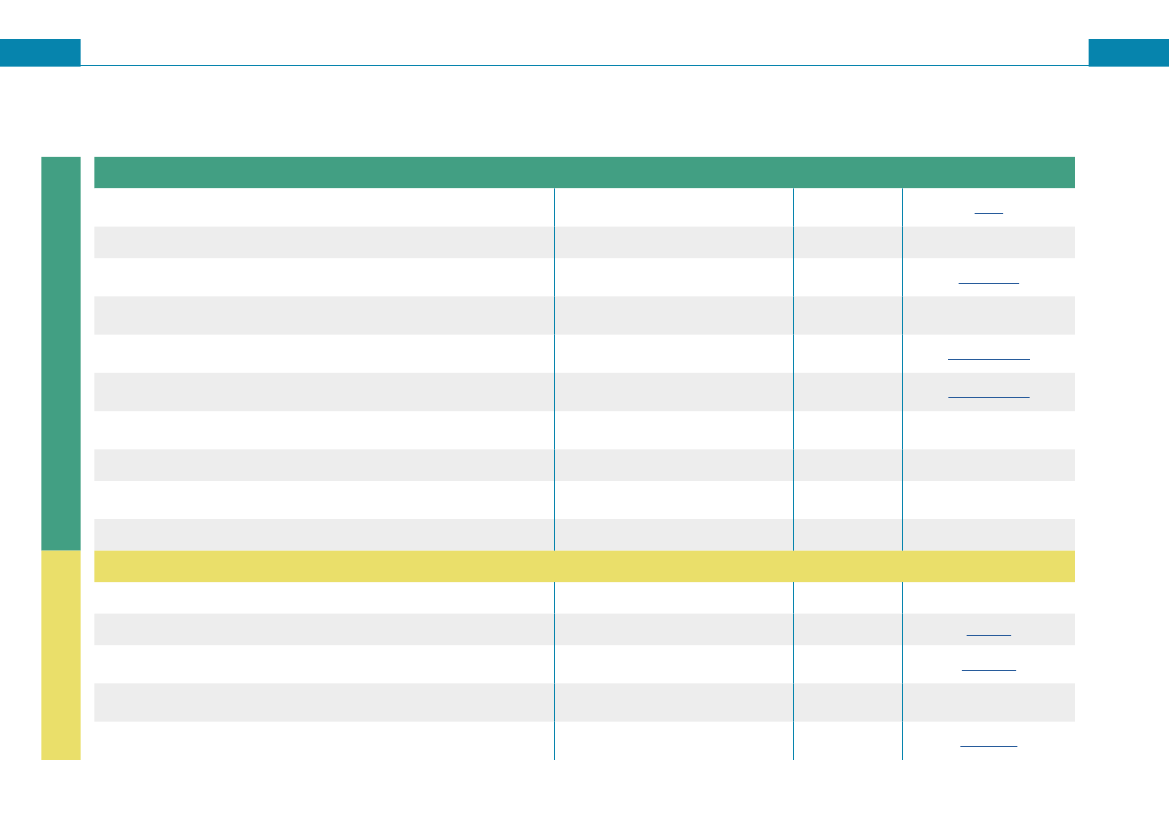Follow underlined link in last yellow-section row
This screenshot has width=1169, height=827.
click(988, 743)
